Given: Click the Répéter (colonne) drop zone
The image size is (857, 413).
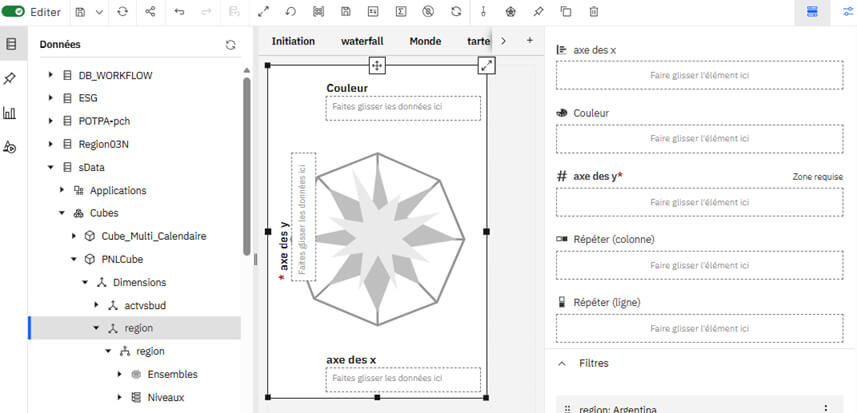Looking at the screenshot, I should point(700,266).
